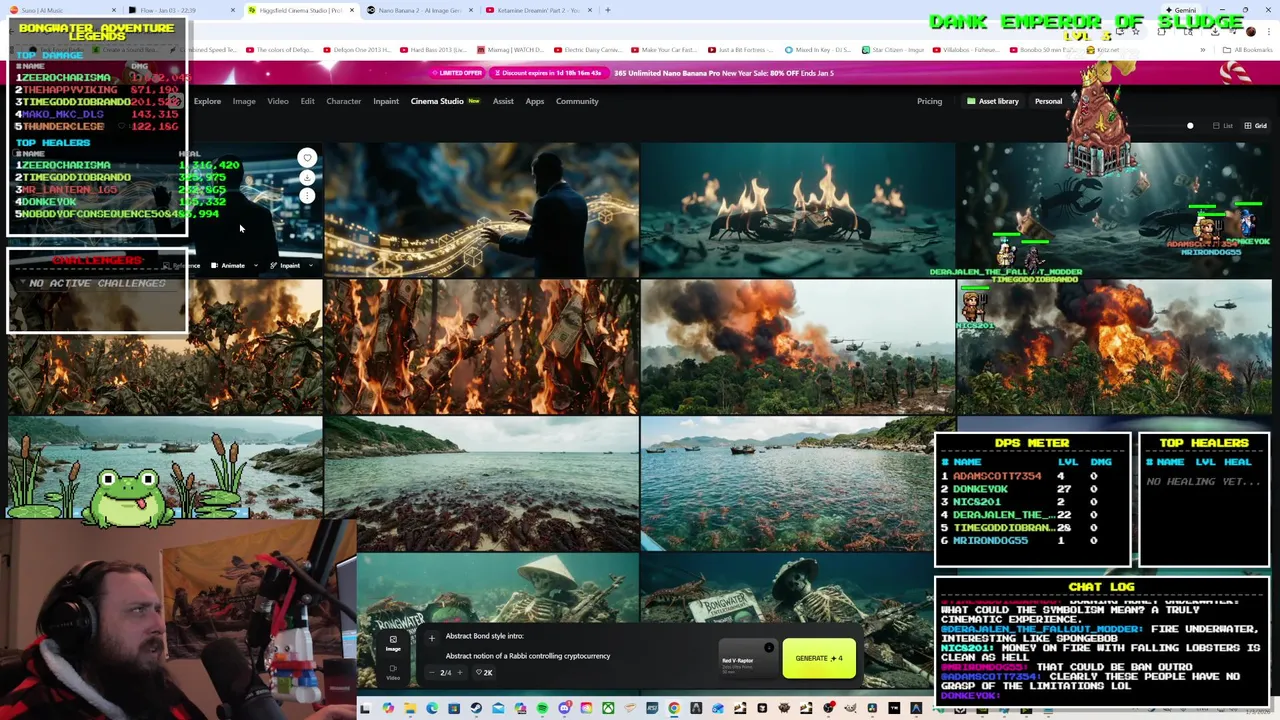The image size is (1280, 720).
Task: Open Xbox app from the taskbar
Action: pos(608,709)
